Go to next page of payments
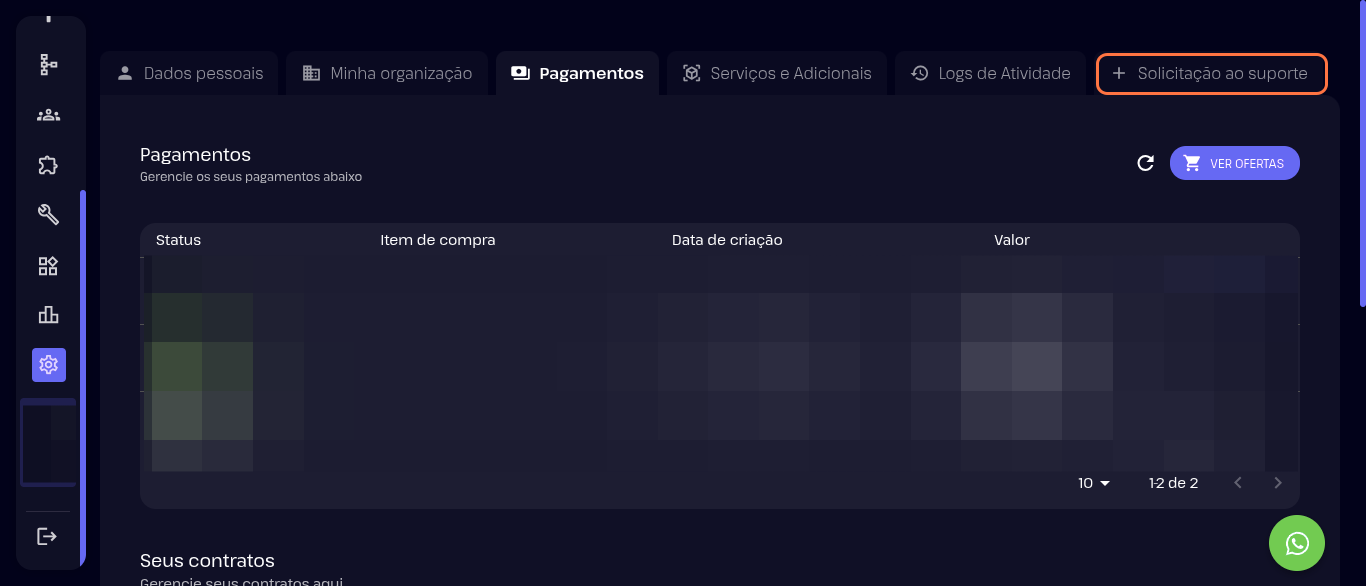 [x=1277, y=483]
